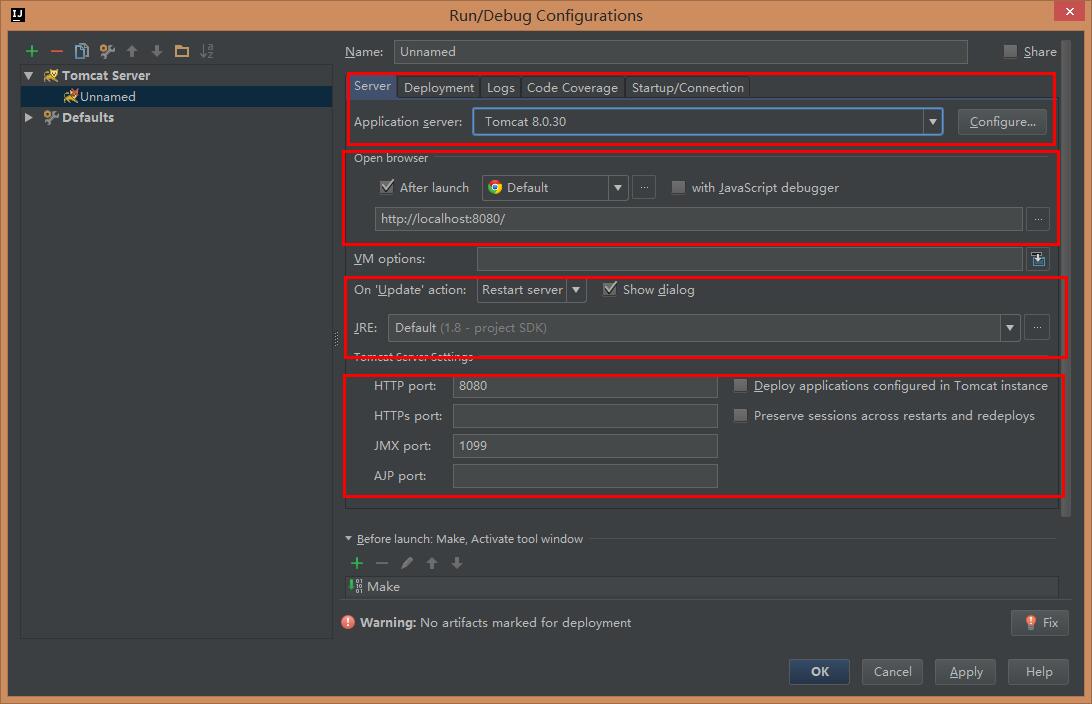Image resolution: width=1092 pixels, height=704 pixels.
Task: Move the configuration up in the left toolbar
Action: point(132,51)
